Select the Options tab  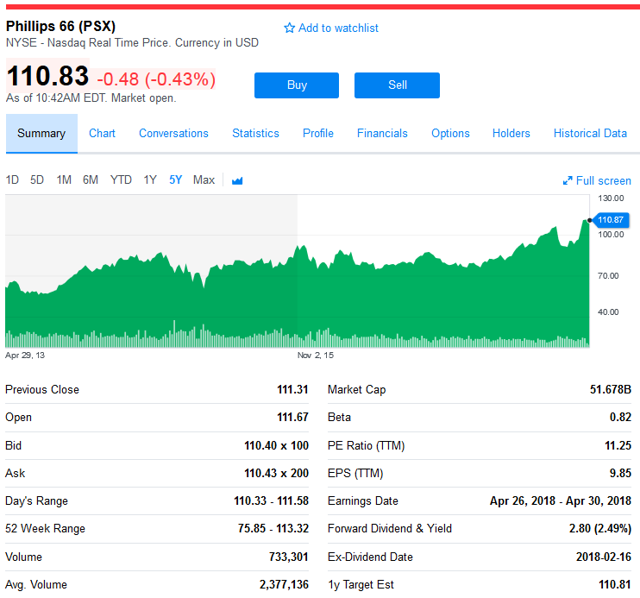point(450,133)
